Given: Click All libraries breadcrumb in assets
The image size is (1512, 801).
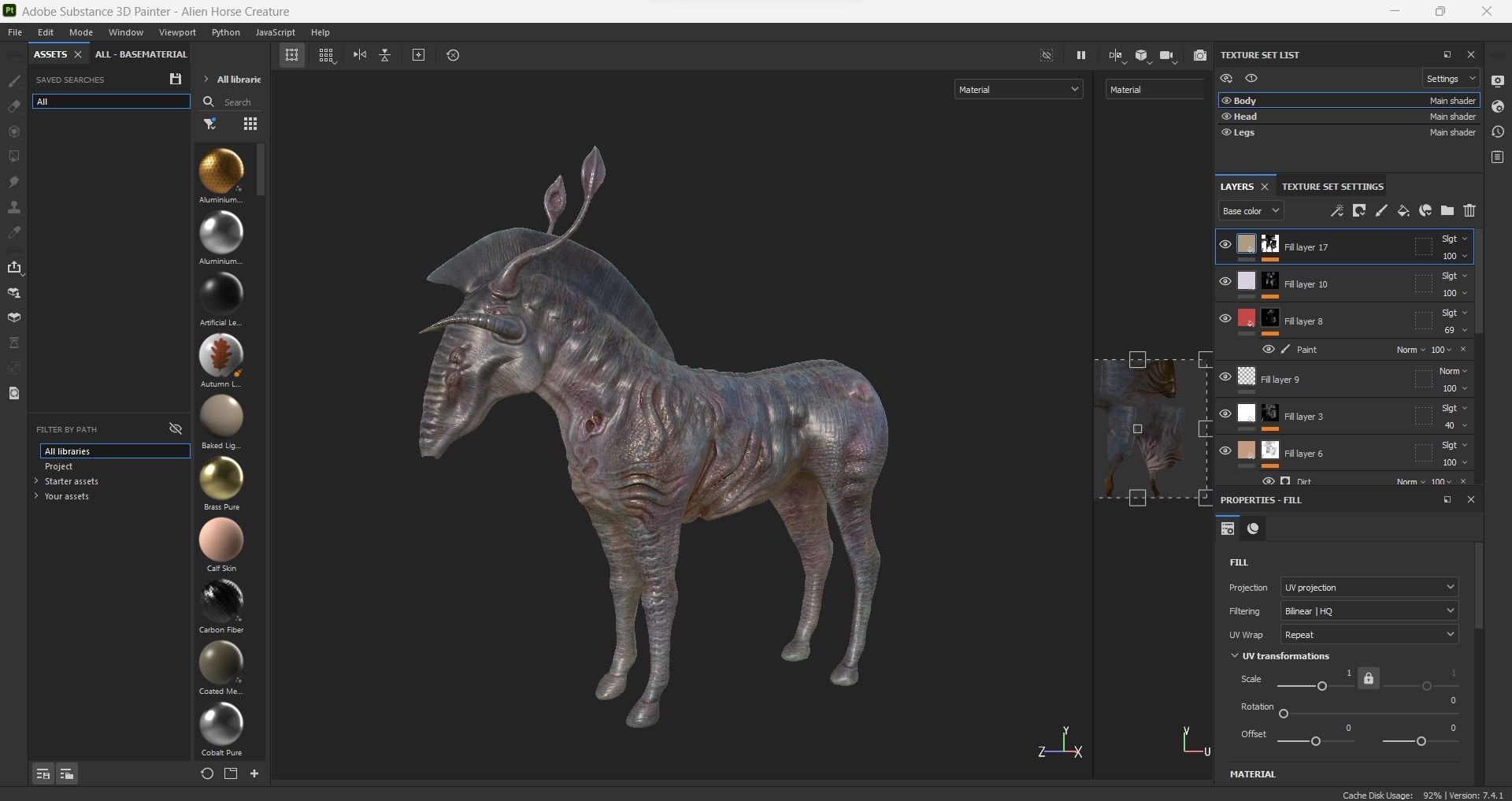Looking at the screenshot, I should pyautogui.click(x=239, y=80).
